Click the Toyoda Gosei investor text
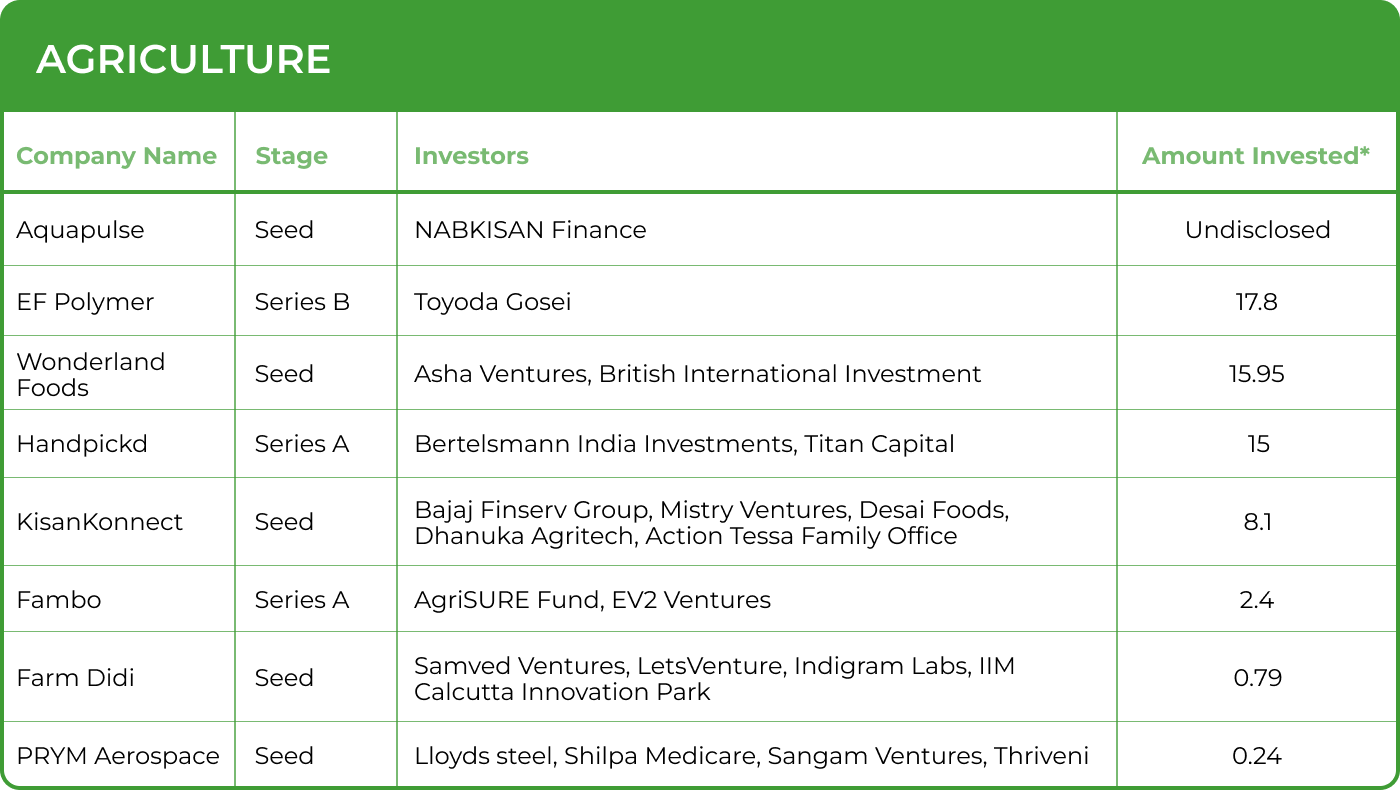1400x790 pixels. [492, 302]
